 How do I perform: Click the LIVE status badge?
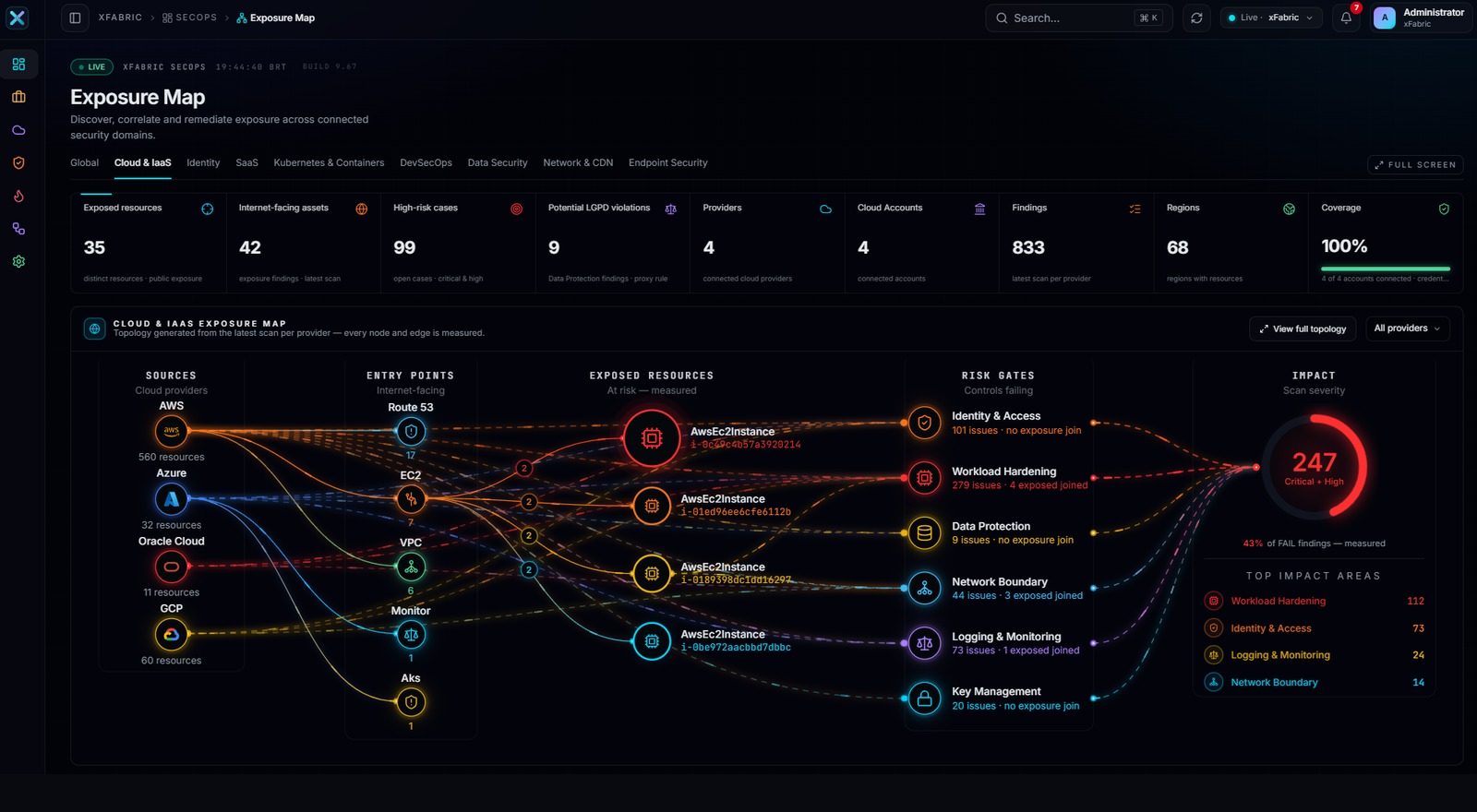click(92, 66)
